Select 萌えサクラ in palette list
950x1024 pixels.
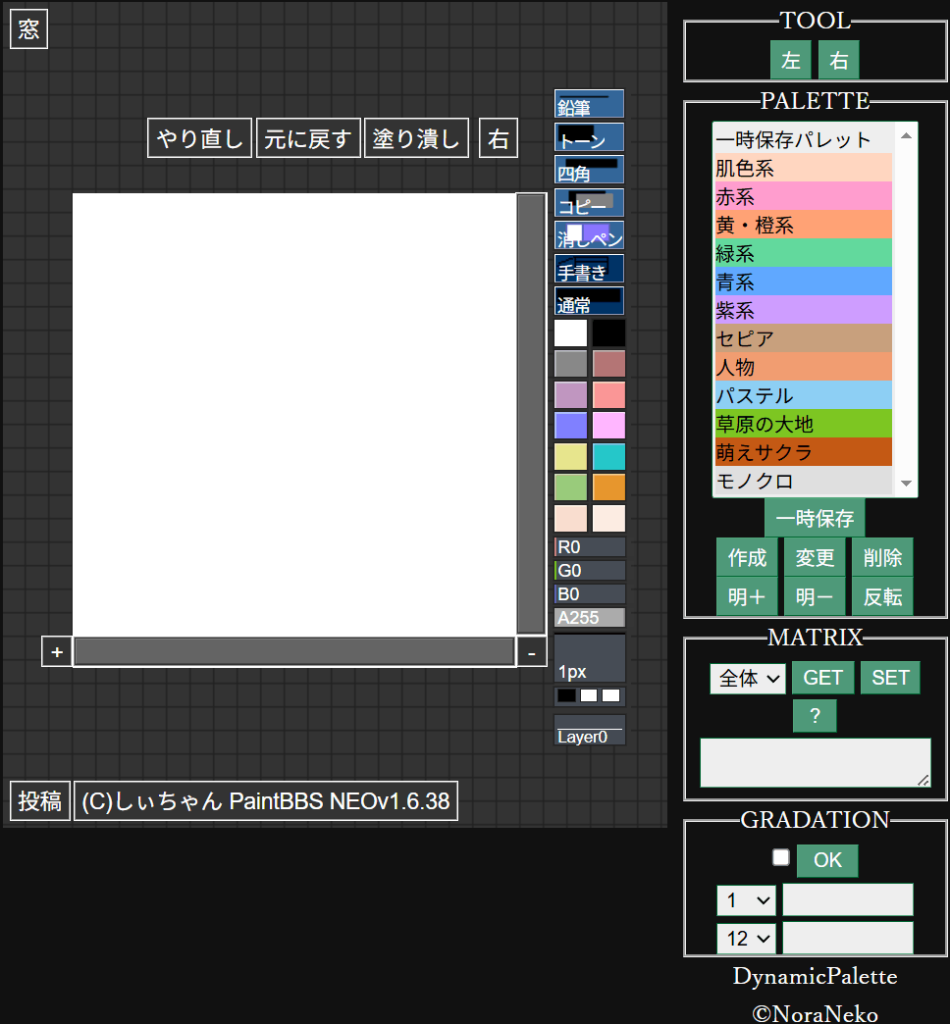(803, 452)
